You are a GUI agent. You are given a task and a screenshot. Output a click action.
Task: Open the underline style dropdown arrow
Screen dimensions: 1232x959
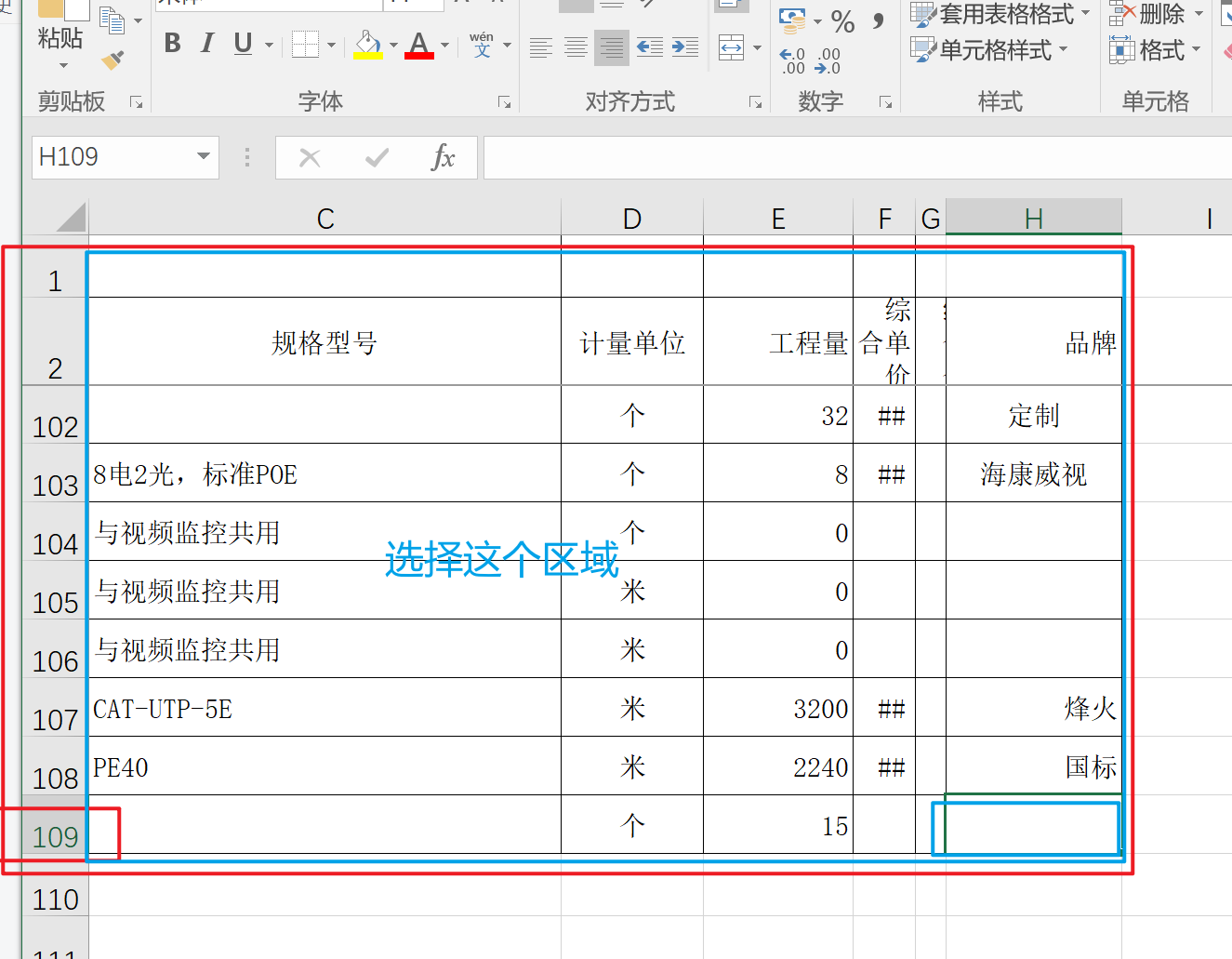[x=270, y=45]
